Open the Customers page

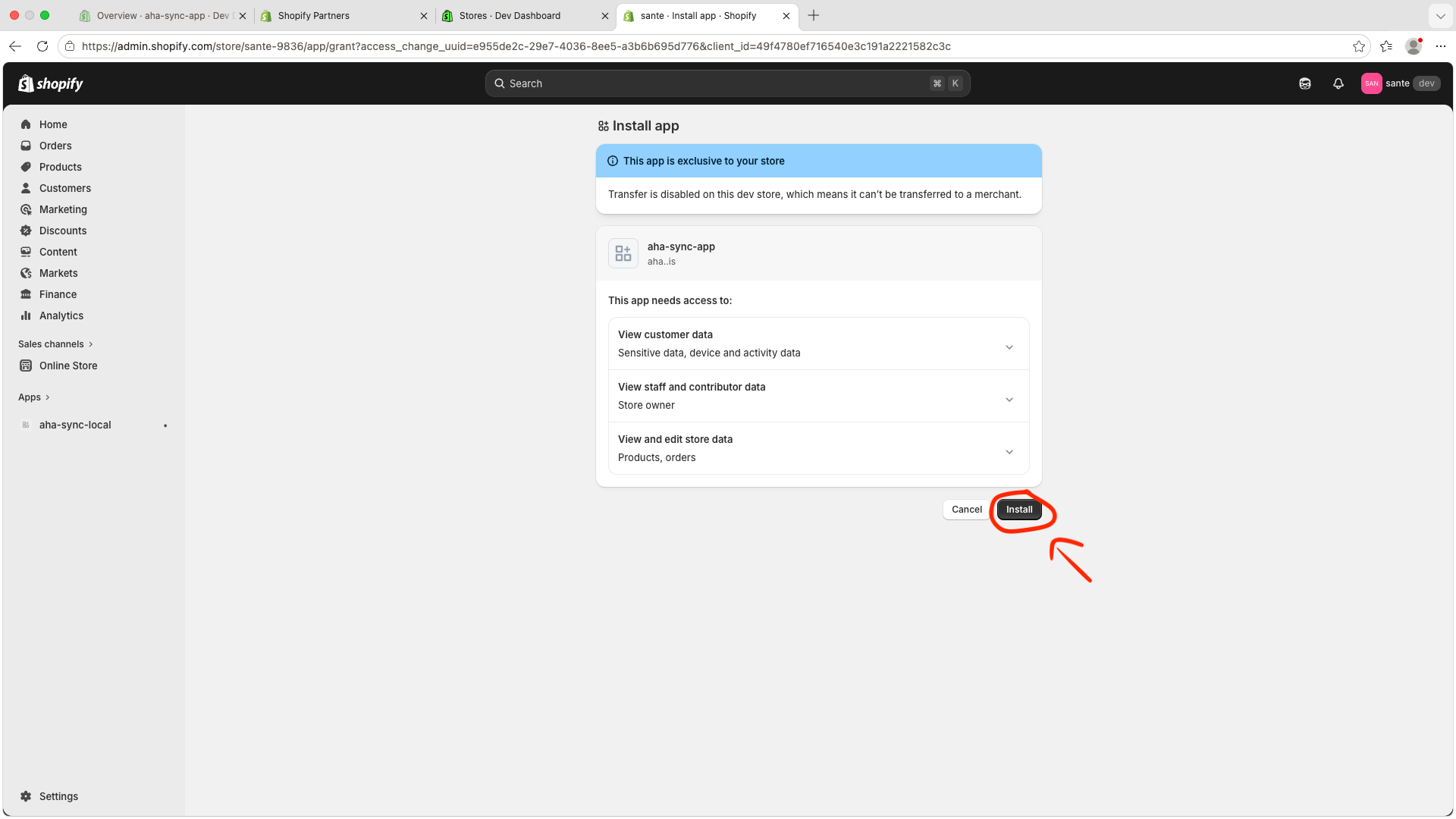coord(65,188)
